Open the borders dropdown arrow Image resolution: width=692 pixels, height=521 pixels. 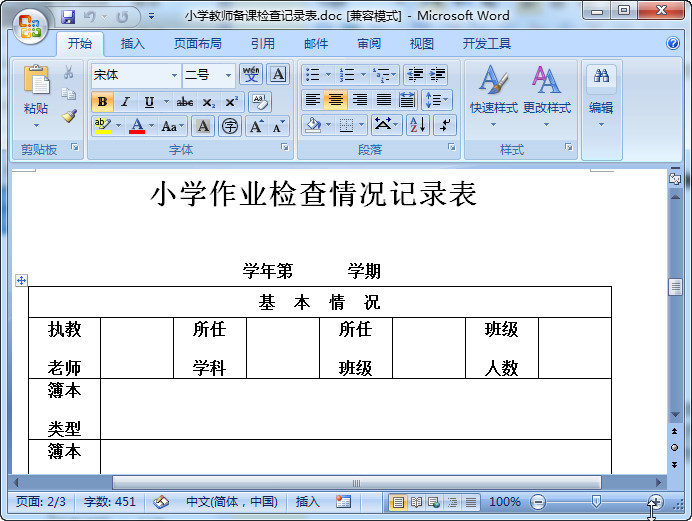pos(362,125)
